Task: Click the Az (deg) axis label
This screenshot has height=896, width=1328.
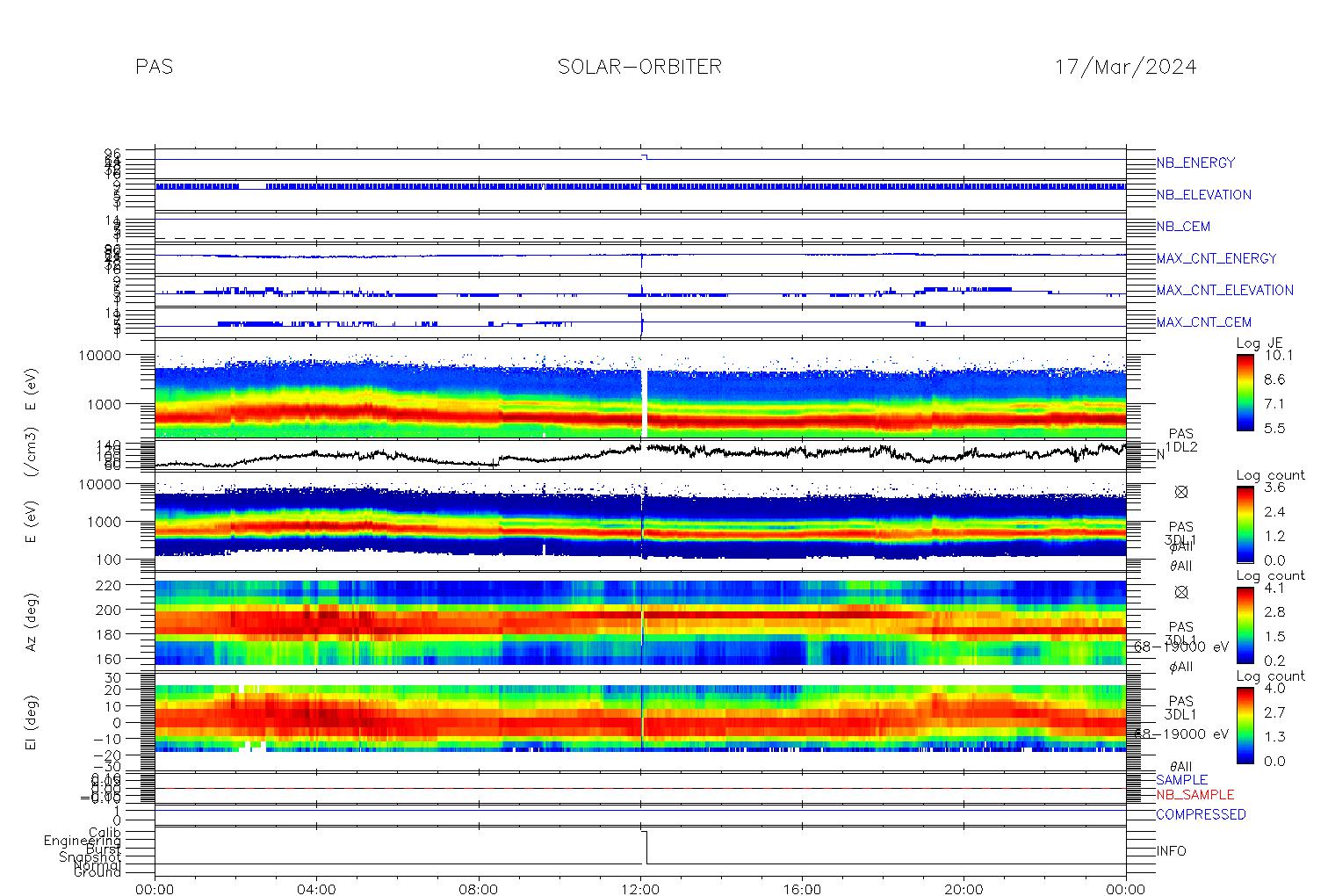Action: 31,622
